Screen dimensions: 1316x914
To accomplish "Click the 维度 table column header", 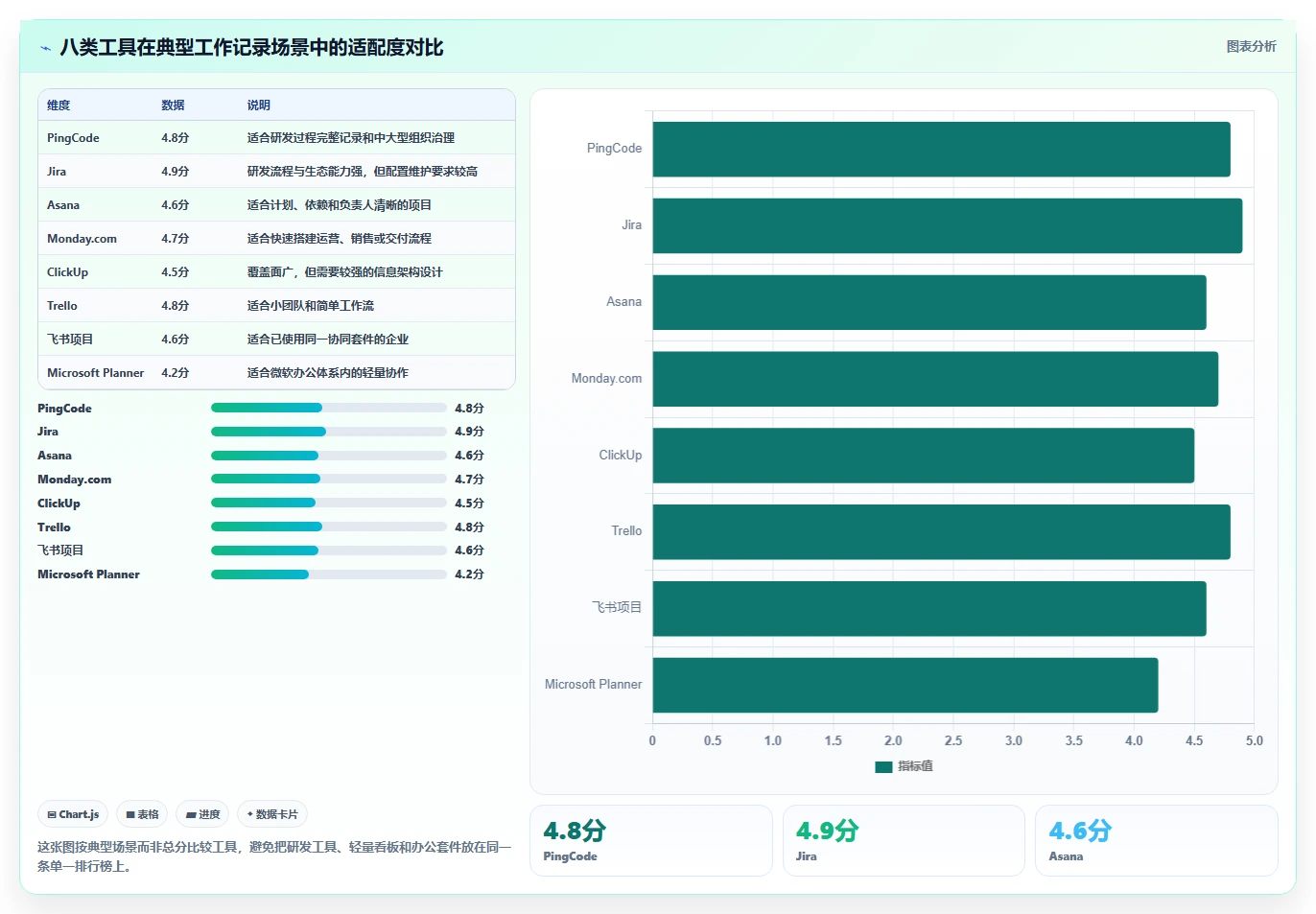I will pyautogui.click(x=59, y=105).
